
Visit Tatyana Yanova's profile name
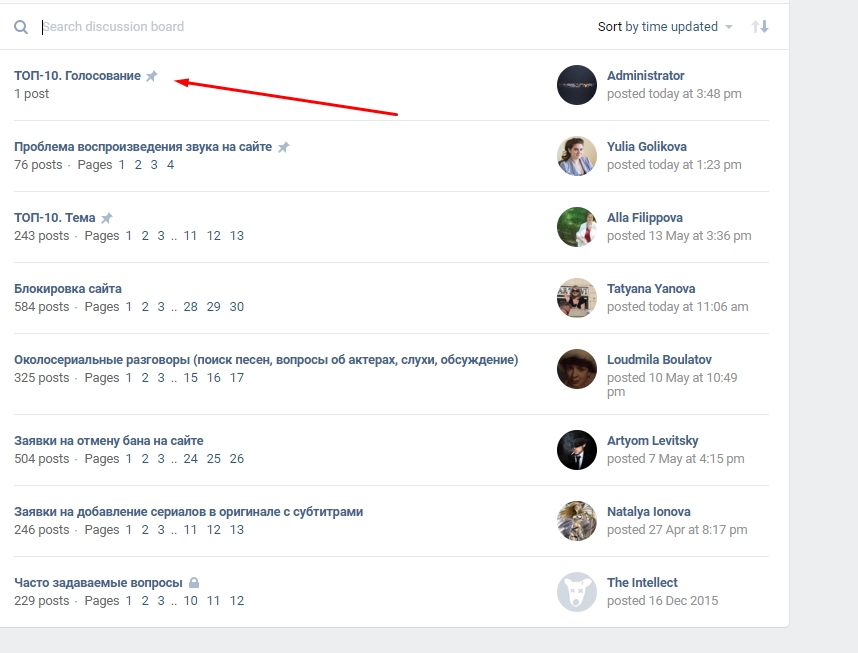(651, 288)
